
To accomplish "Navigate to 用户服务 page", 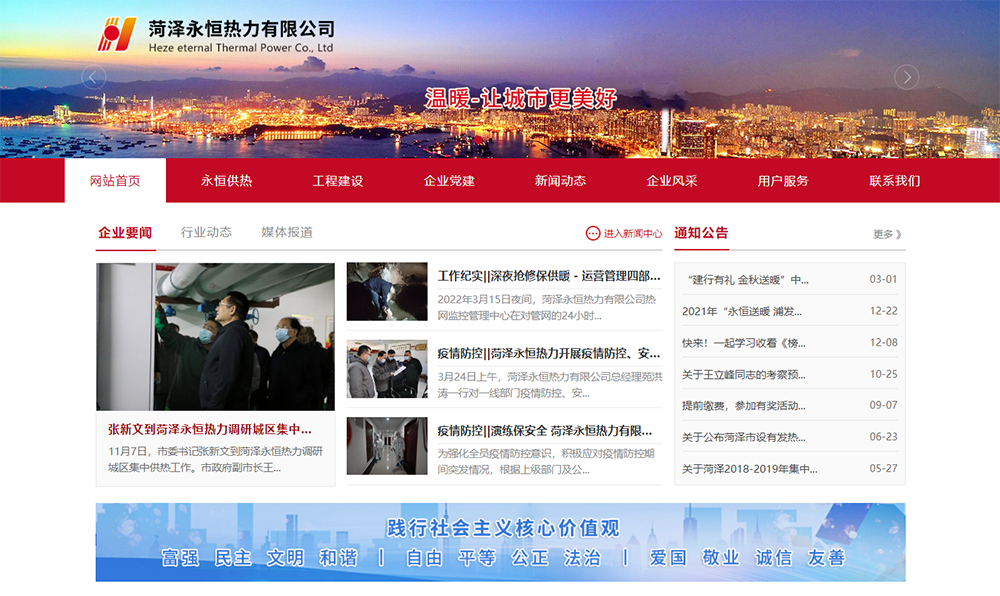I will tap(783, 181).
